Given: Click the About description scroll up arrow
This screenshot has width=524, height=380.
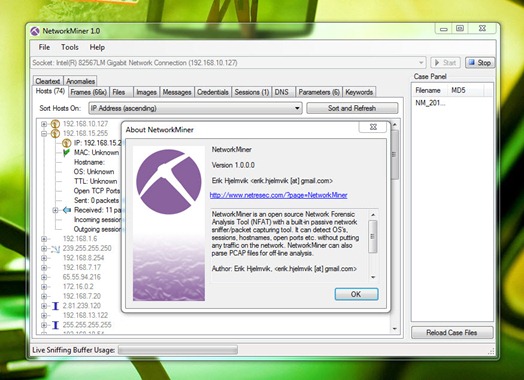Looking at the screenshot, I should click(373, 215).
